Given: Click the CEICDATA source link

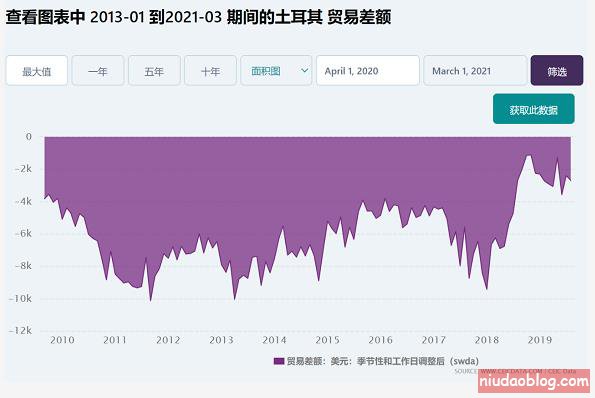Looking at the screenshot, I should pyautogui.click(x=509, y=371).
